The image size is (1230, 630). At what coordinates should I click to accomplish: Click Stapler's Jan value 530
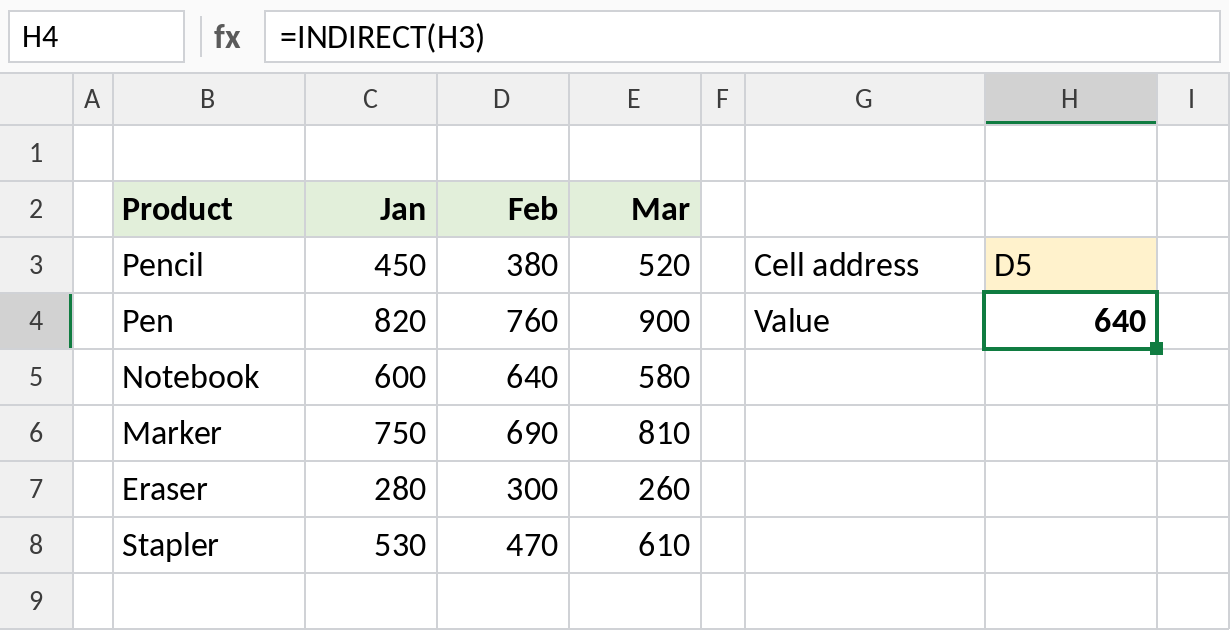point(371,545)
